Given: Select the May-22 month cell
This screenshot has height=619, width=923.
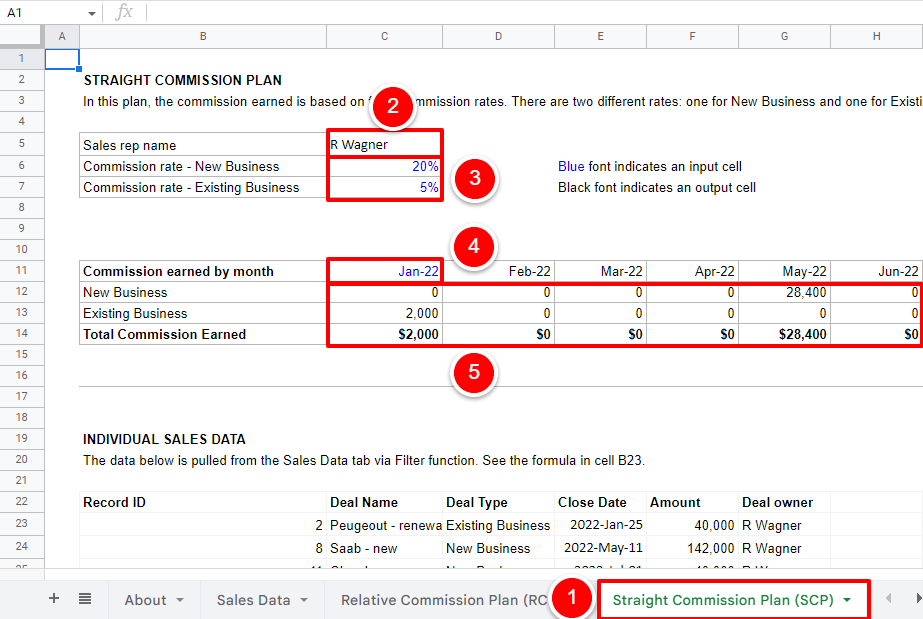Looking at the screenshot, I should (784, 271).
